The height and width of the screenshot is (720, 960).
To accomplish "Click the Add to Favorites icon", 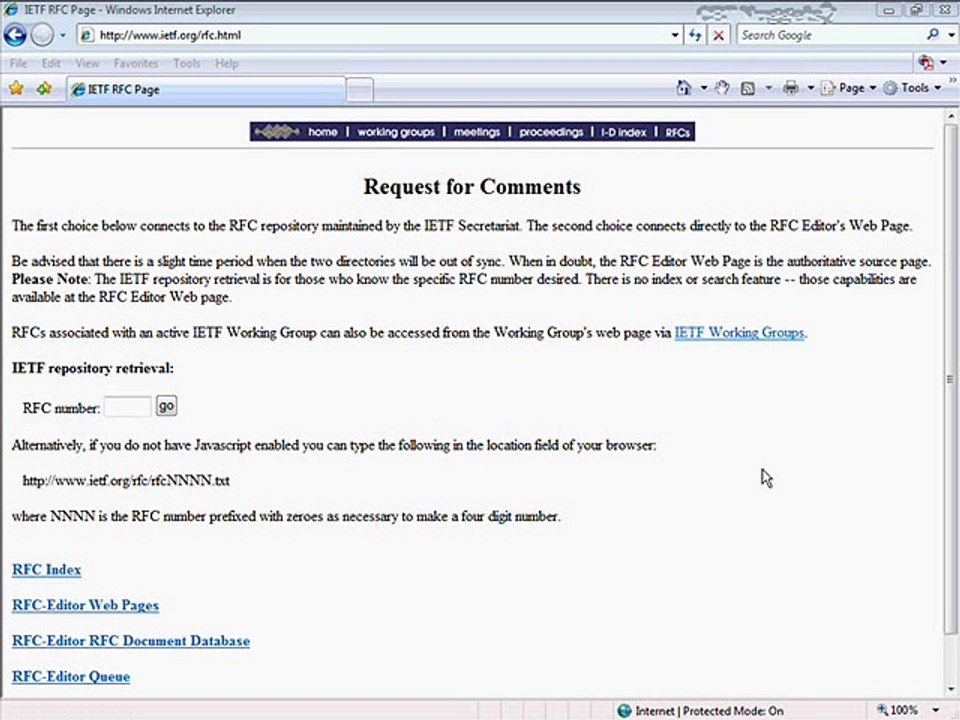I will pyautogui.click(x=44, y=89).
